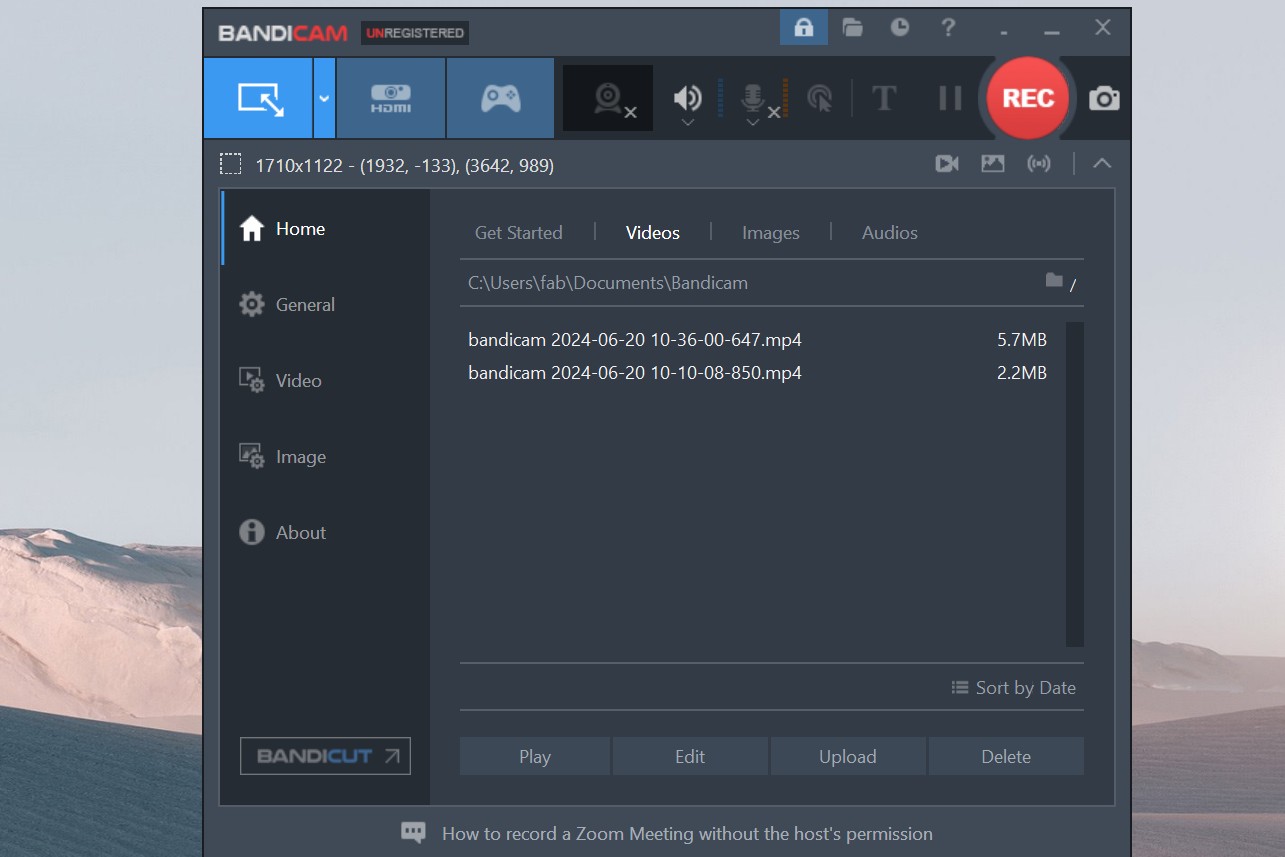Open the scheduled recording clock icon
This screenshot has height=857, width=1285.
900,27
